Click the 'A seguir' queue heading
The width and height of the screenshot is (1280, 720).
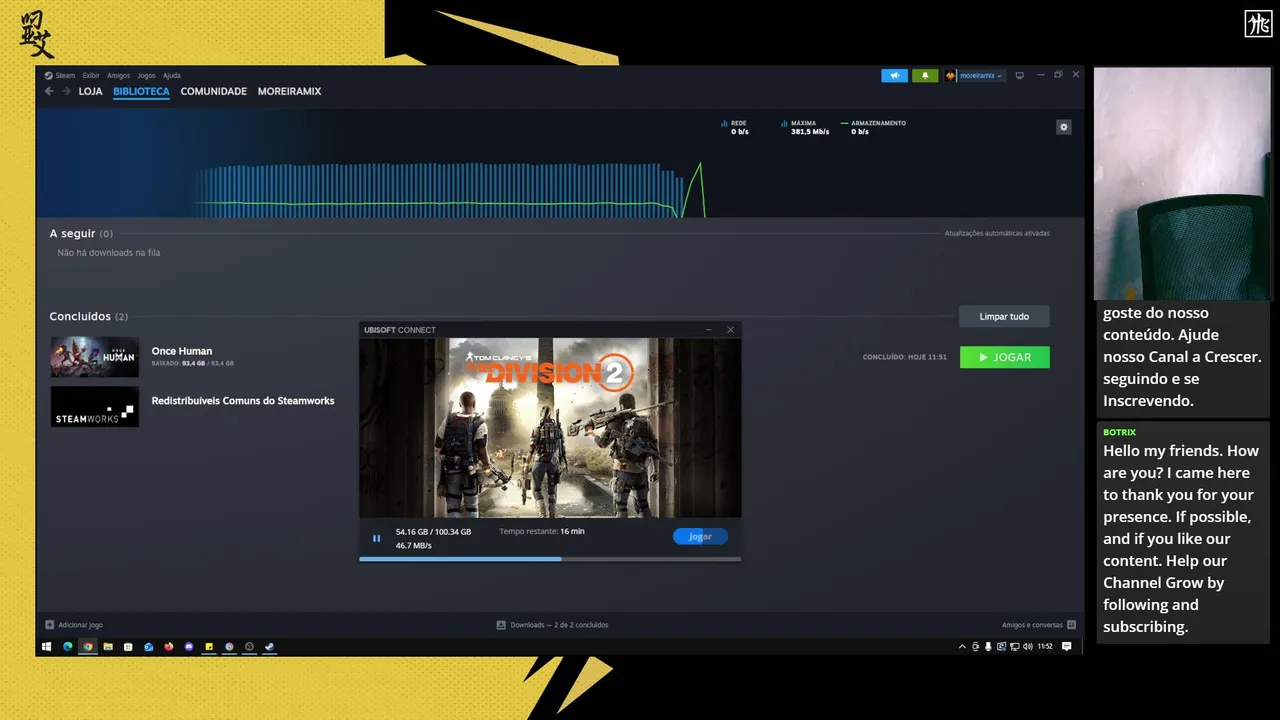[81, 233]
